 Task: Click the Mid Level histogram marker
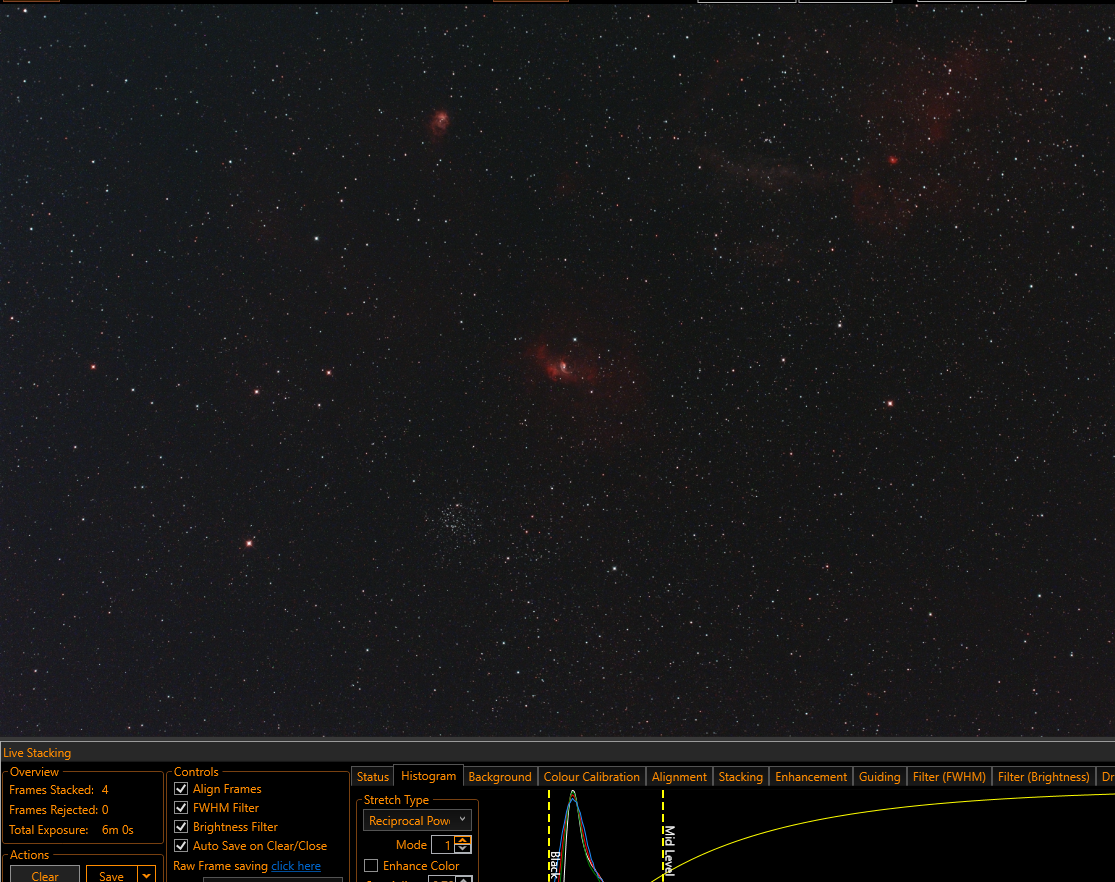pyautogui.click(x=664, y=836)
